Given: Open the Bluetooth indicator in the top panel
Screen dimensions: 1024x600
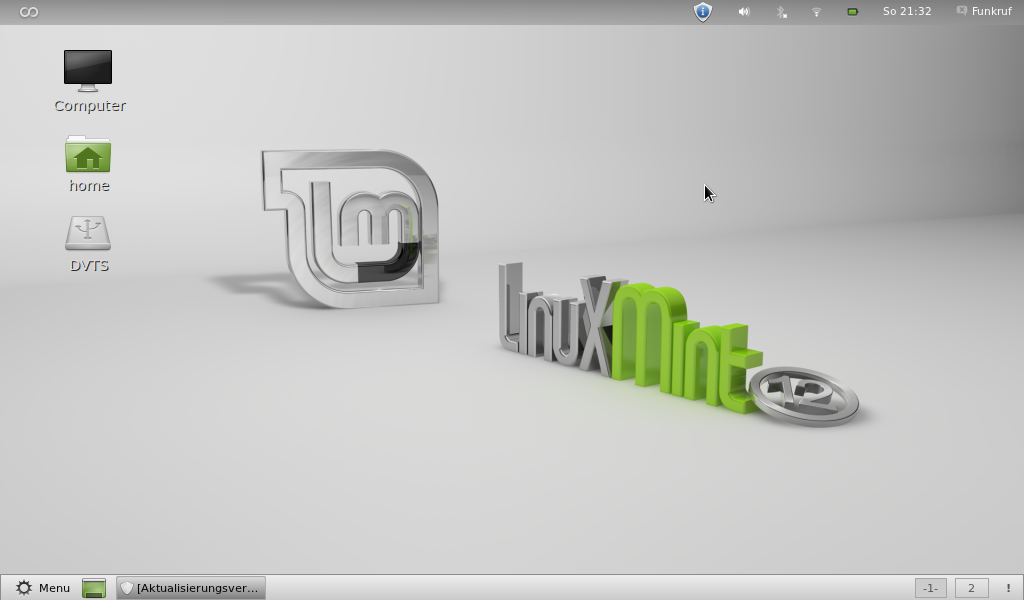Looking at the screenshot, I should click(x=781, y=12).
